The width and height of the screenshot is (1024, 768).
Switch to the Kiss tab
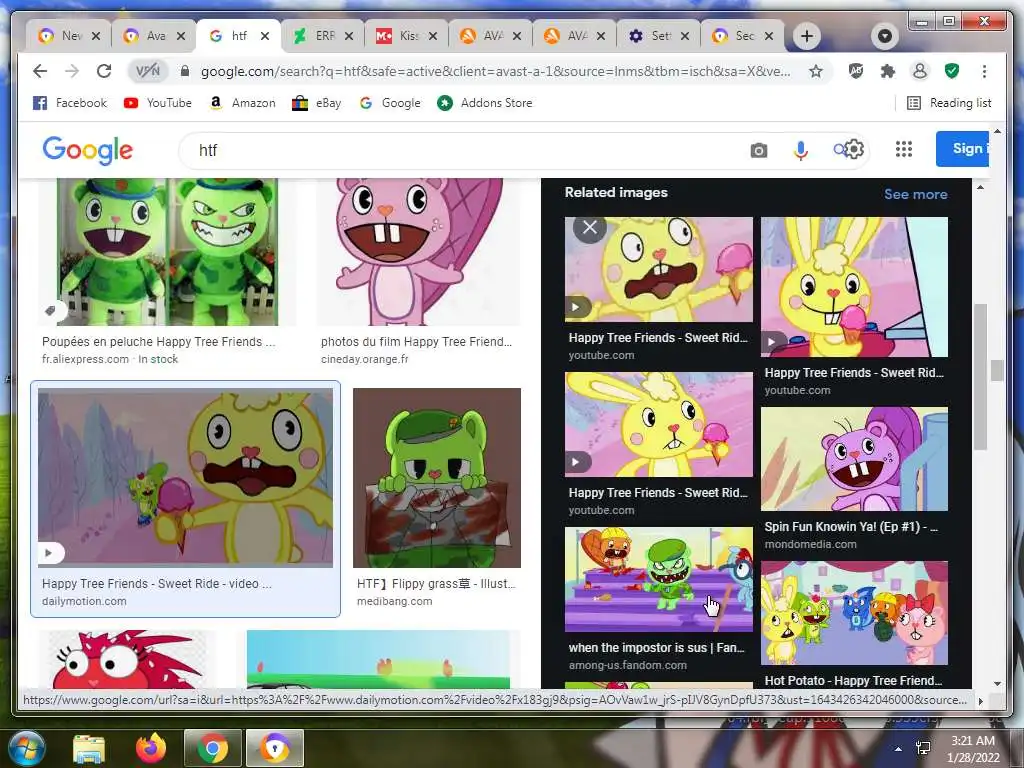408,36
